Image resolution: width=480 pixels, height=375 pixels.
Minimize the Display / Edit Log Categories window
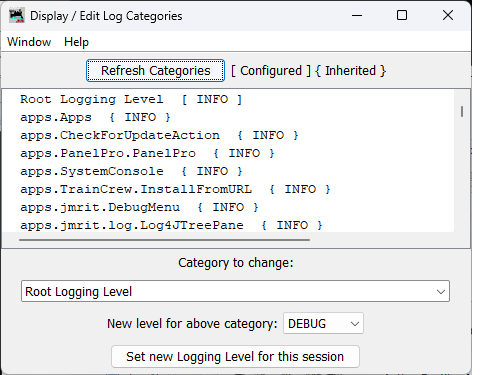click(357, 15)
